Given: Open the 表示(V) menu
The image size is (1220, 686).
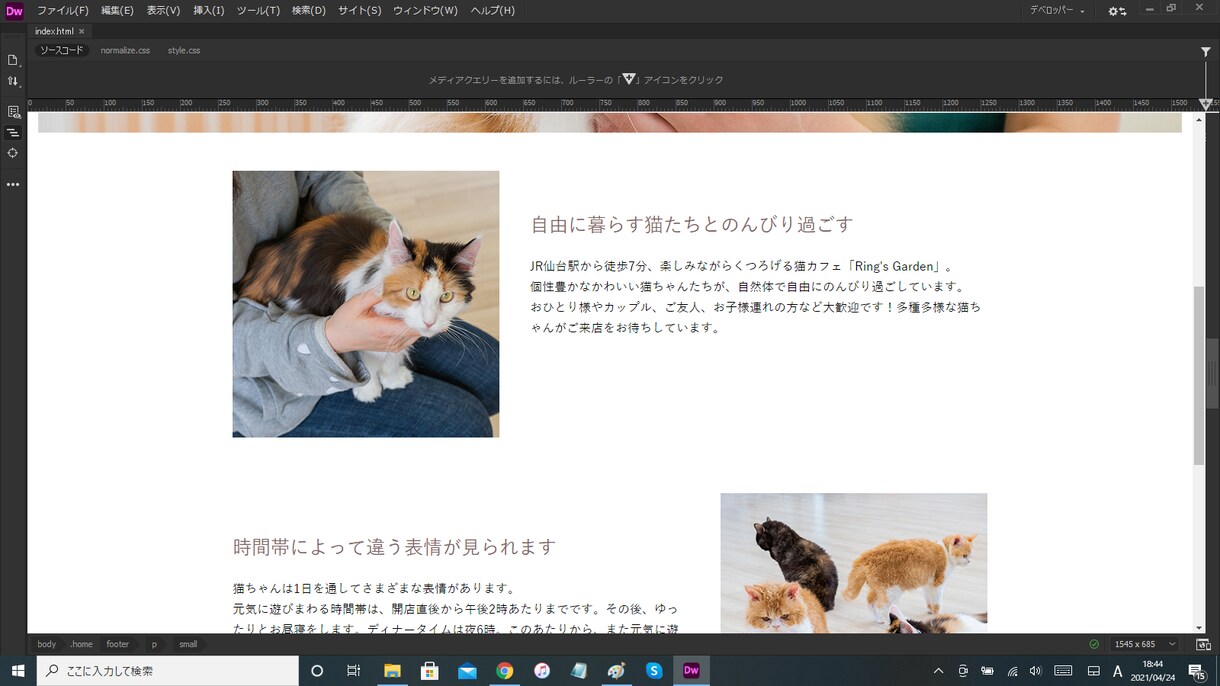Looking at the screenshot, I should click(163, 10).
